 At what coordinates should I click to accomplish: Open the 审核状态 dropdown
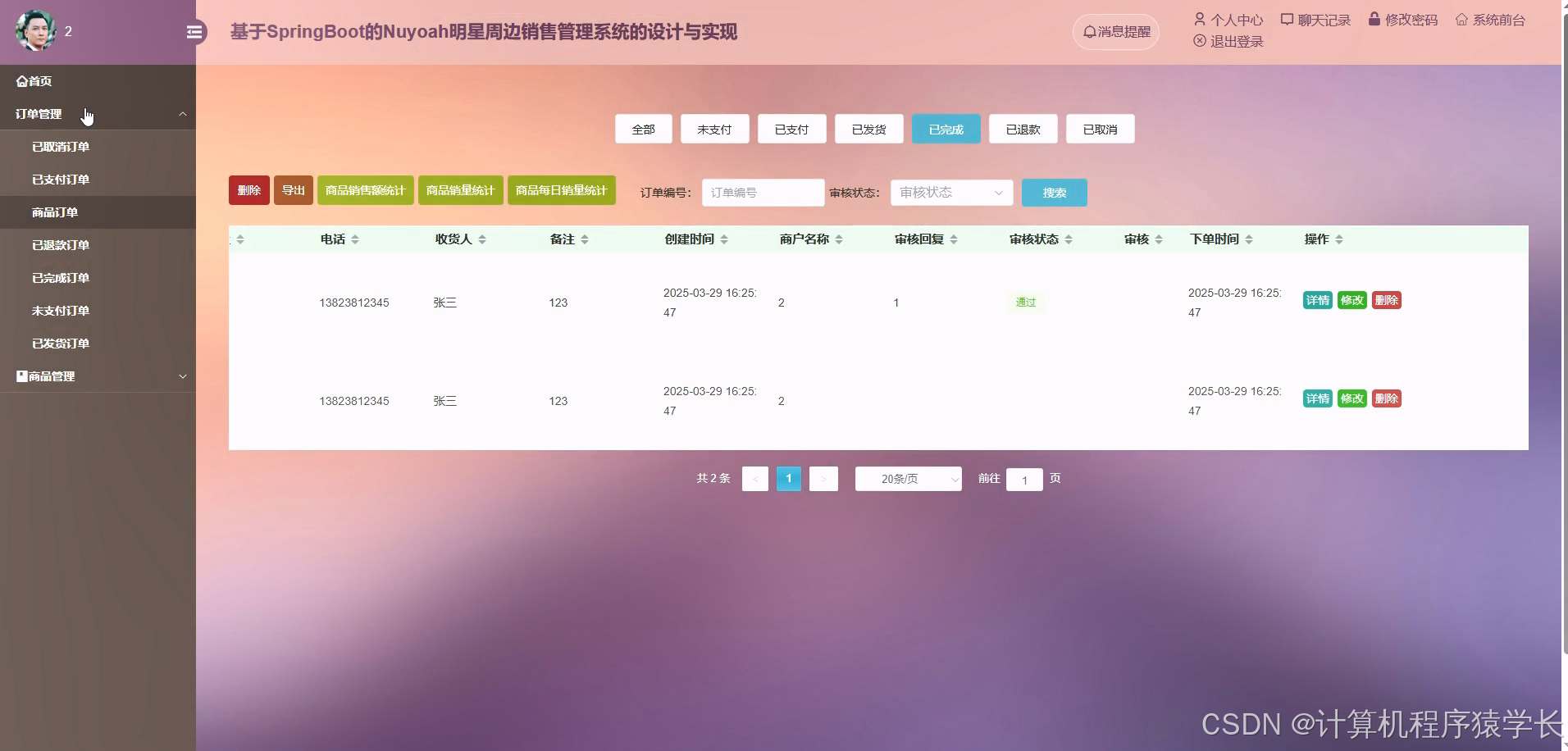(950, 193)
